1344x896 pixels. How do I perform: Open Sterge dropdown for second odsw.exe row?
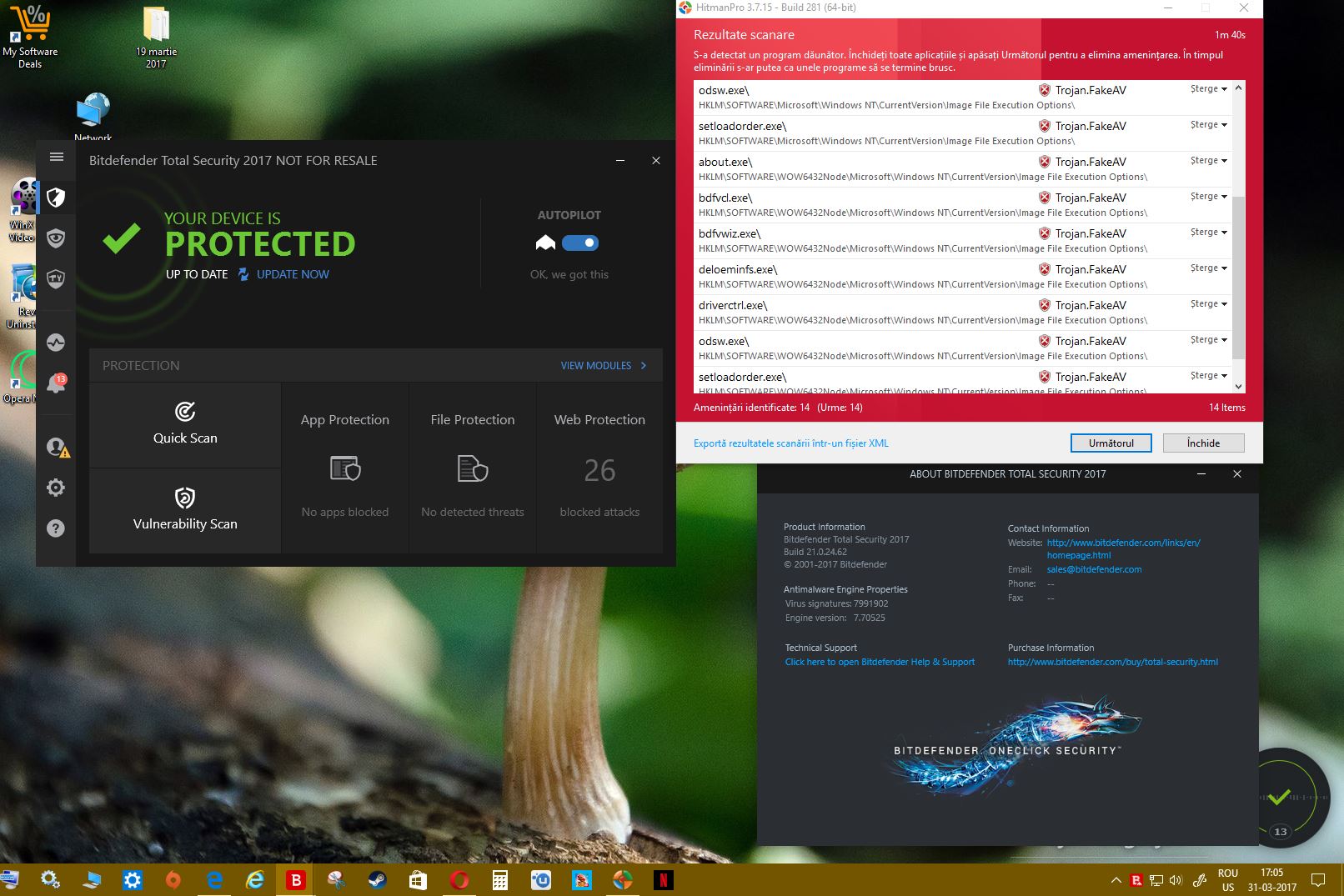(1208, 340)
